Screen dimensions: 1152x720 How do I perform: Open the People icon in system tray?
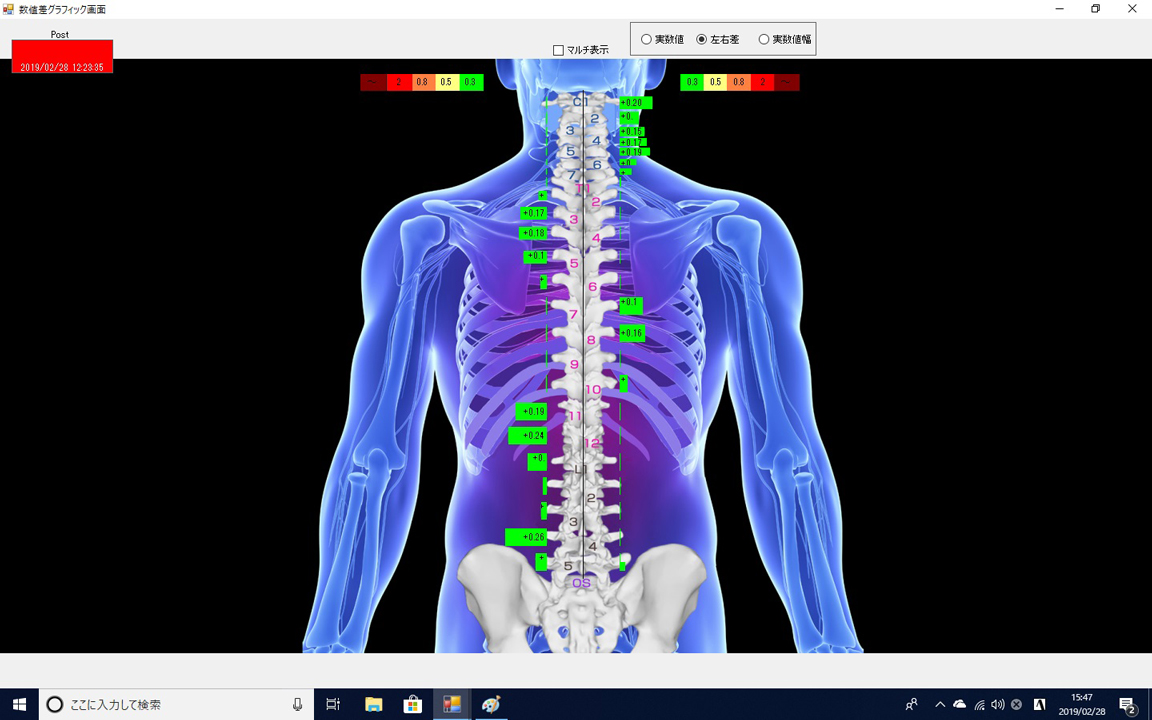pos(912,705)
